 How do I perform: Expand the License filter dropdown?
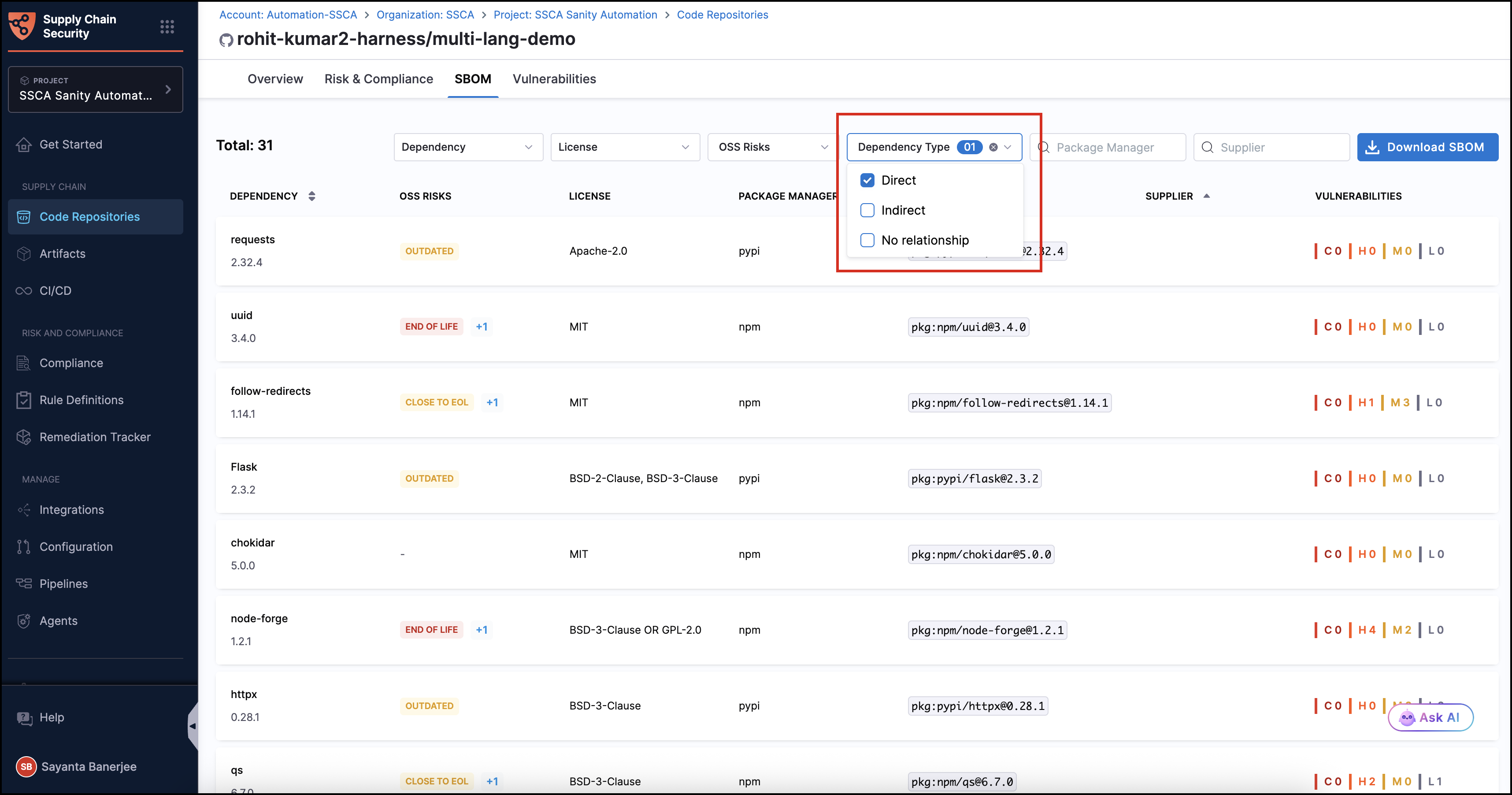[x=625, y=147]
